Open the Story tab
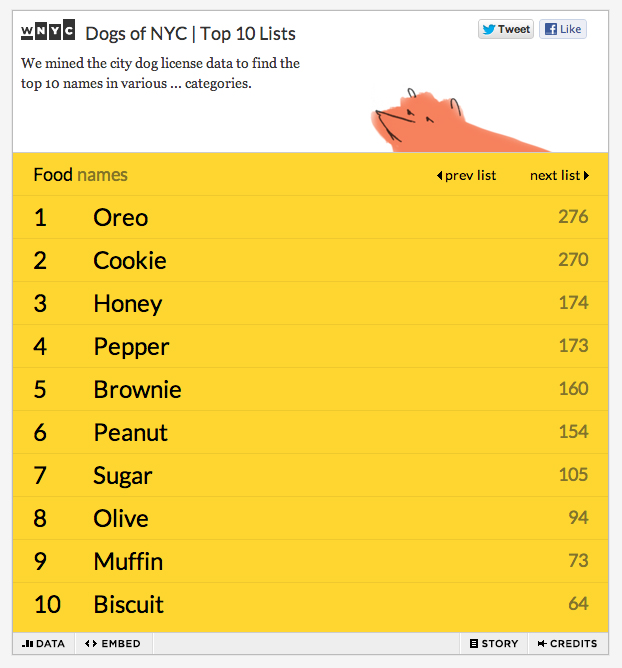622x668 pixels. (494, 643)
